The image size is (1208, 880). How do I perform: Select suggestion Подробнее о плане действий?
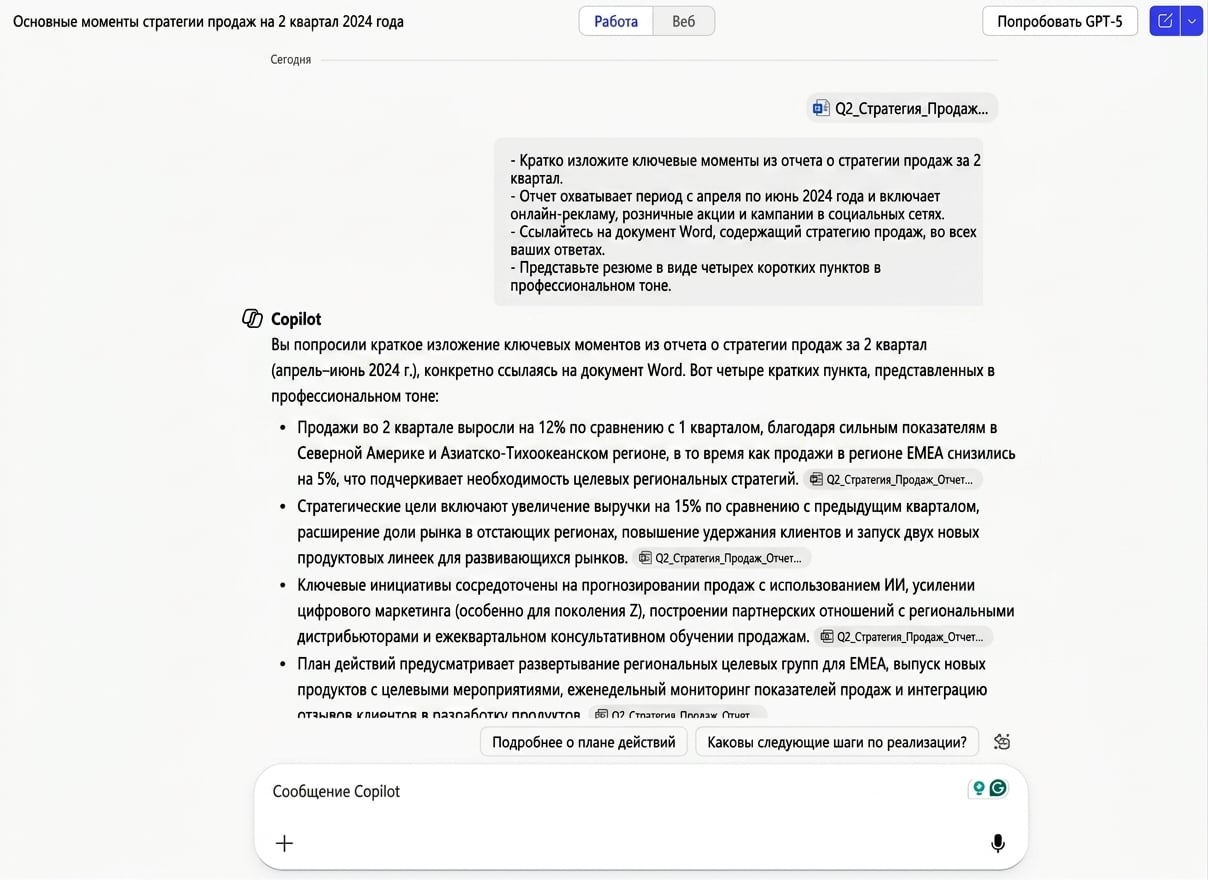coord(584,742)
